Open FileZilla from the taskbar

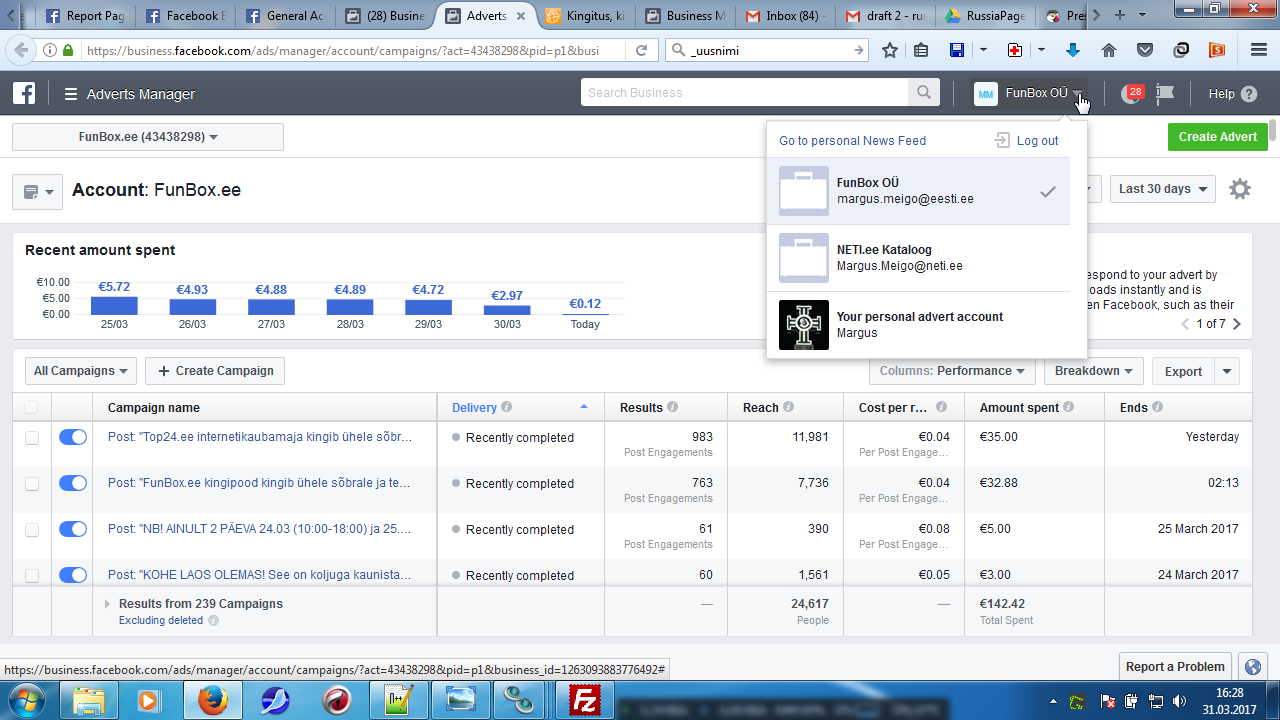583,700
